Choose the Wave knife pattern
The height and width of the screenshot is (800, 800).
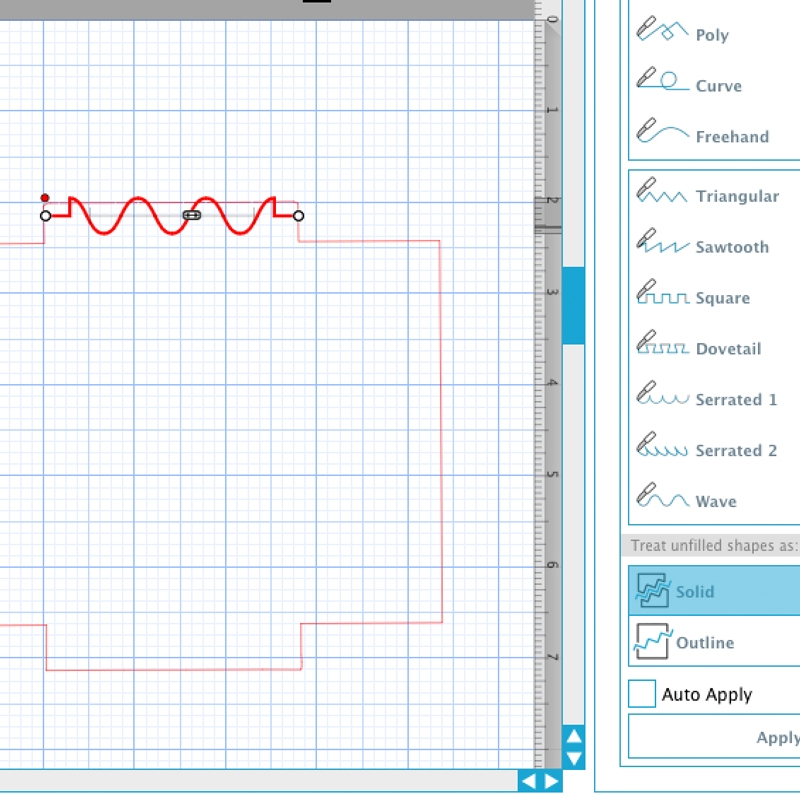coord(714,499)
